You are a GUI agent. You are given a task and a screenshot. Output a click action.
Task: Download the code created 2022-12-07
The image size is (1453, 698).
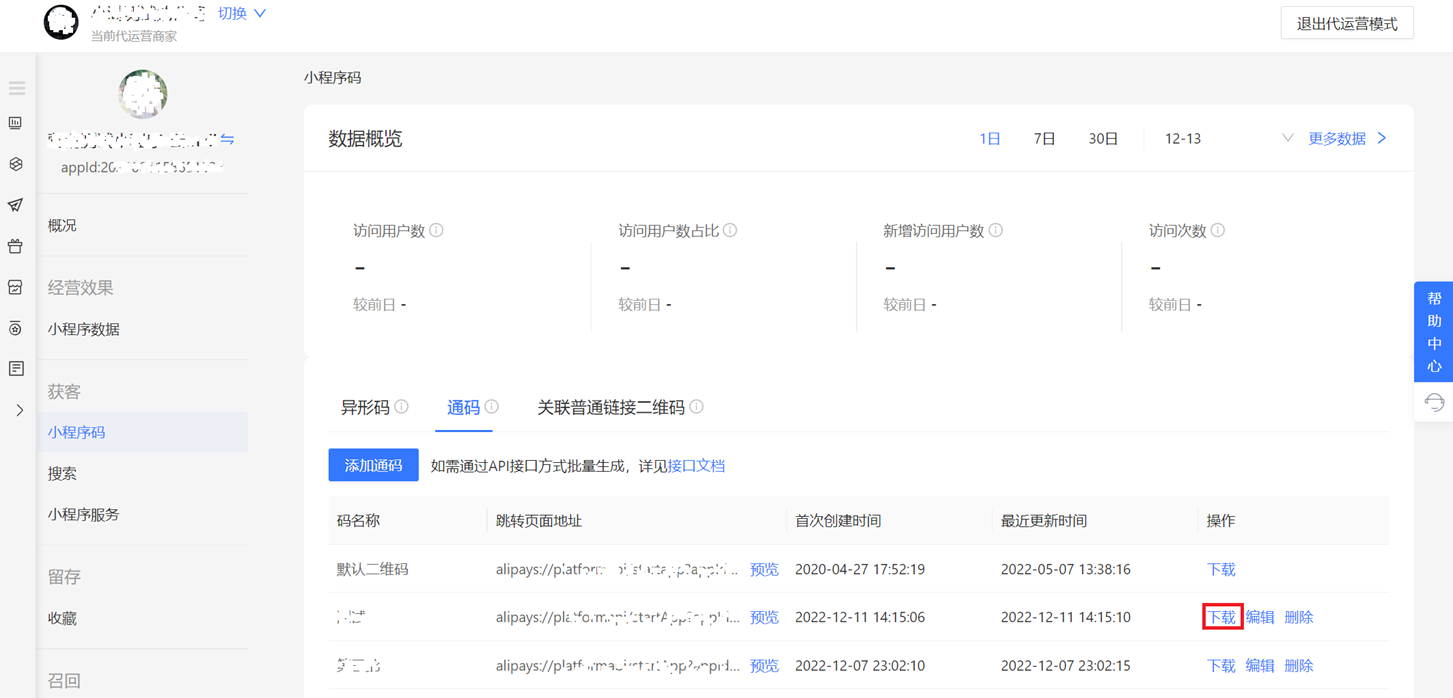point(1221,665)
